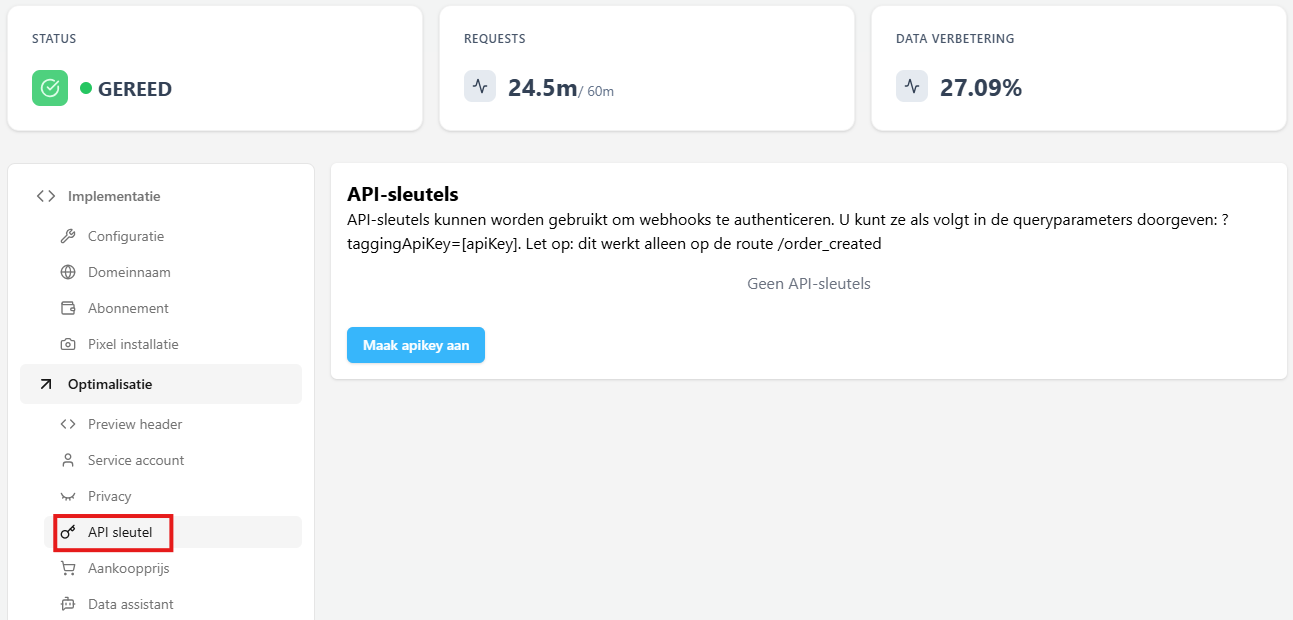Click the green checkmark status icon
The height and width of the screenshot is (620, 1293).
coord(50,88)
